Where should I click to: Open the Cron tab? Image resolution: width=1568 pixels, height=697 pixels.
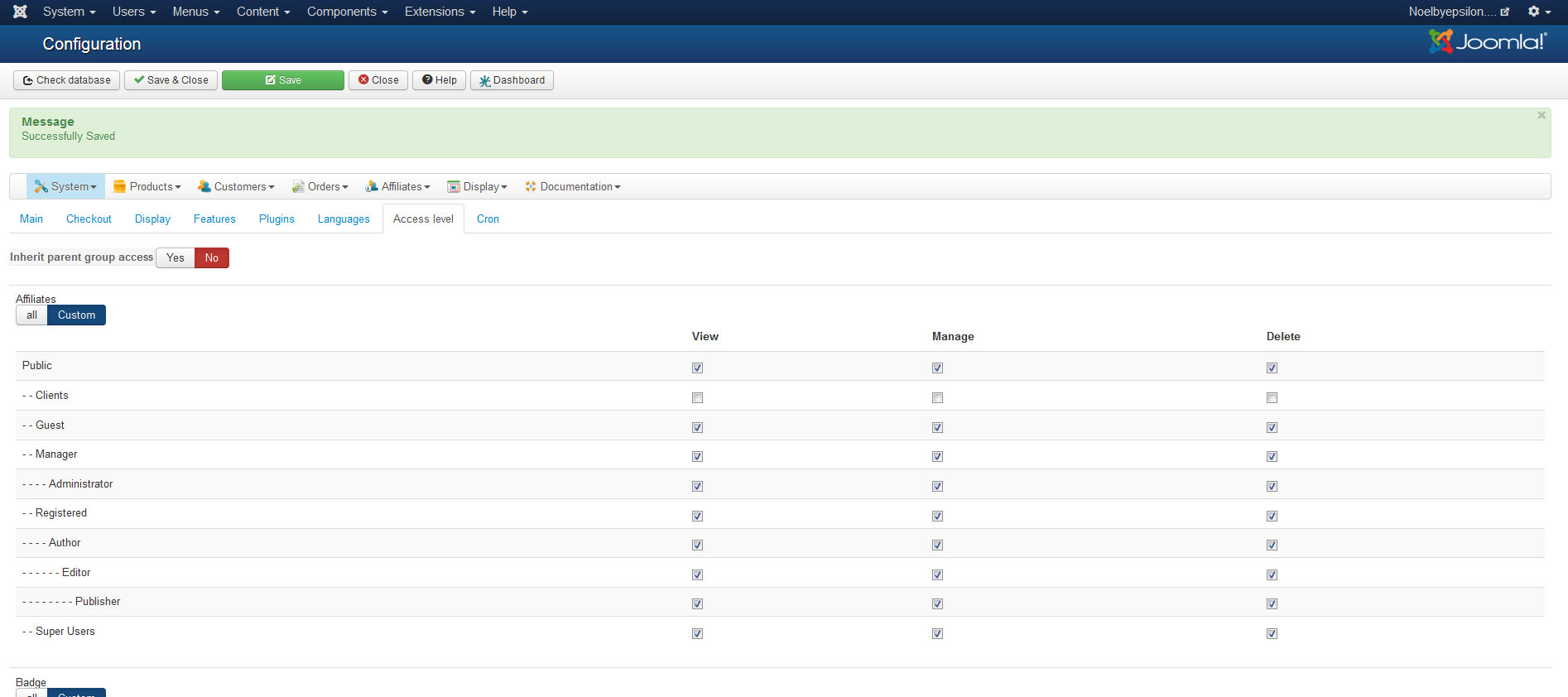pos(488,219)
